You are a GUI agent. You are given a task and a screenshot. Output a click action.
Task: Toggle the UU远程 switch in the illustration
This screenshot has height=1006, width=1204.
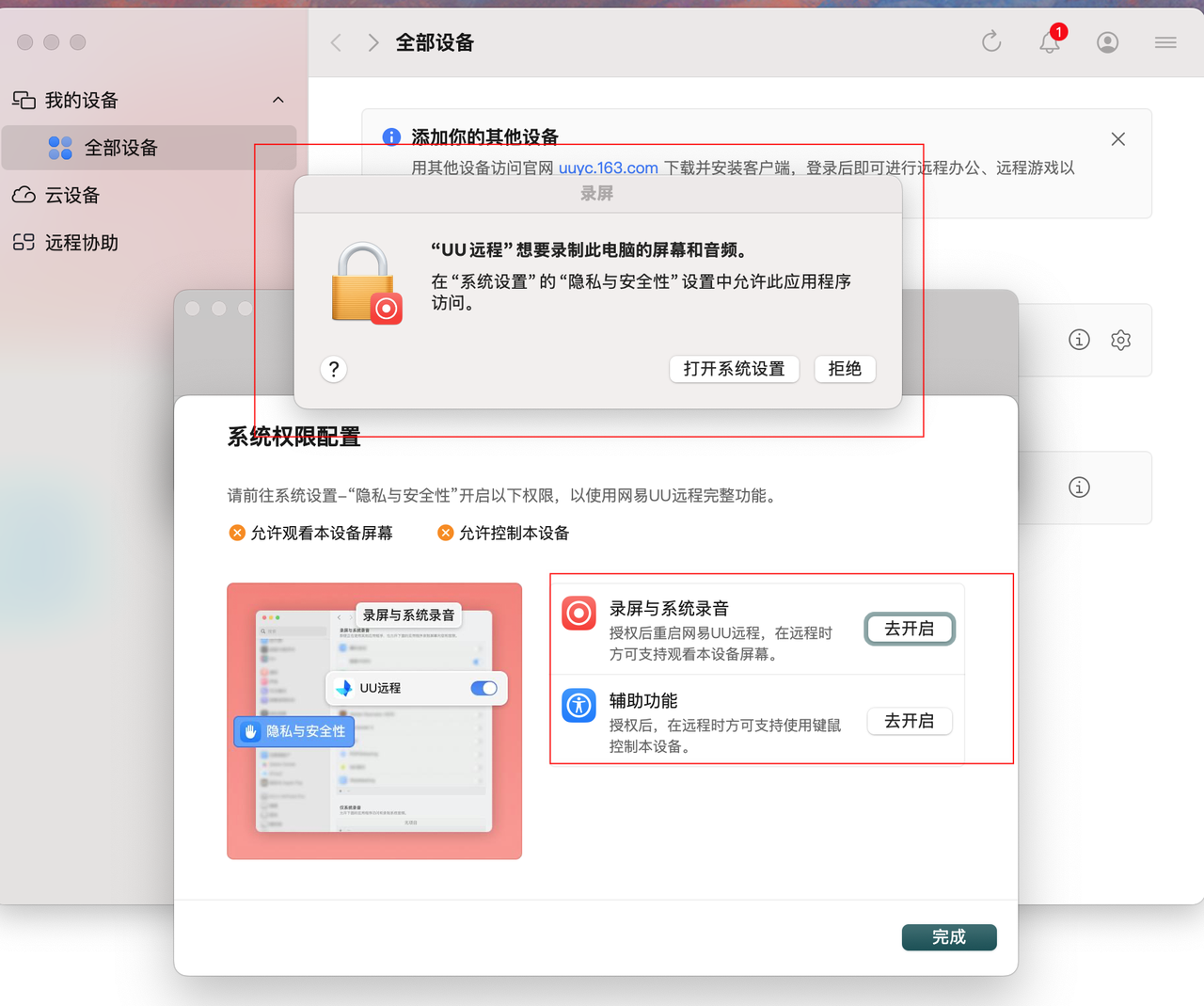pyautogui.click(x=483, y=688)
